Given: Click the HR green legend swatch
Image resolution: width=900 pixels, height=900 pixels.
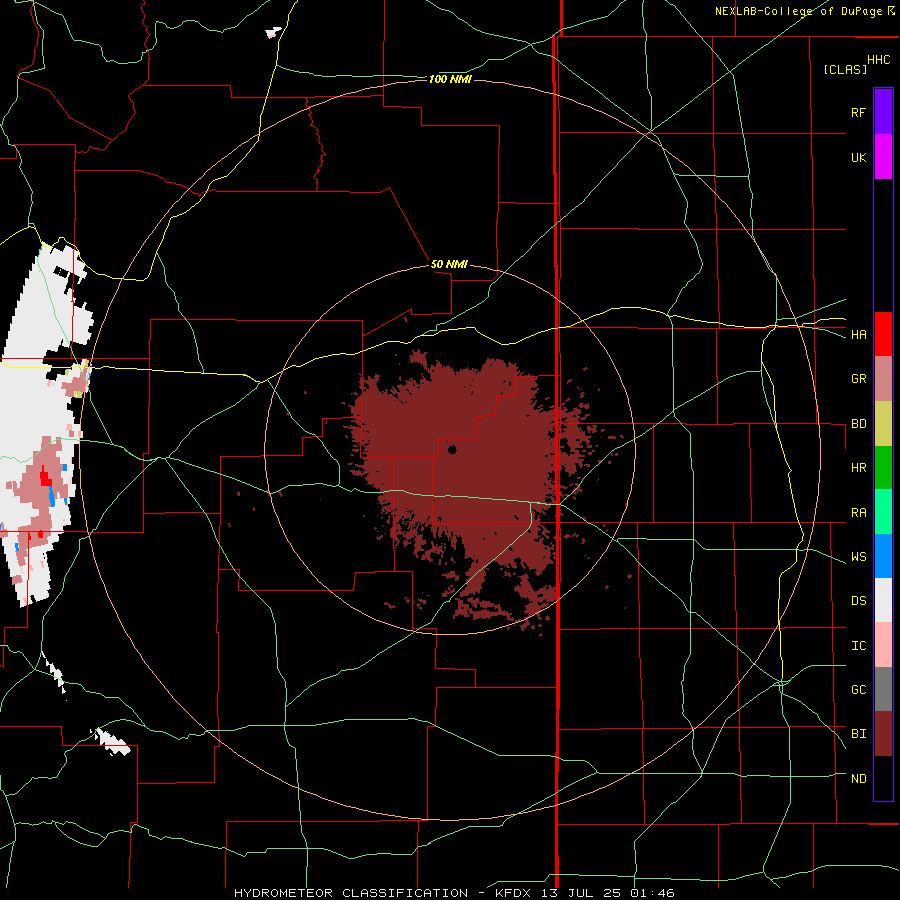Looking at the screenshot, I should 883,468.
